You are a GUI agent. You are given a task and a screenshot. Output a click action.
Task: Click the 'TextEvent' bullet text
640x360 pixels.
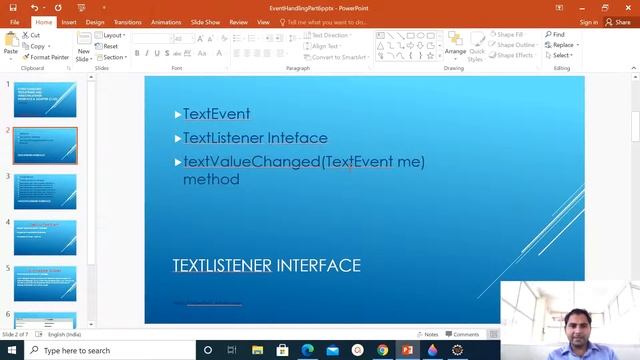point(216,114)
